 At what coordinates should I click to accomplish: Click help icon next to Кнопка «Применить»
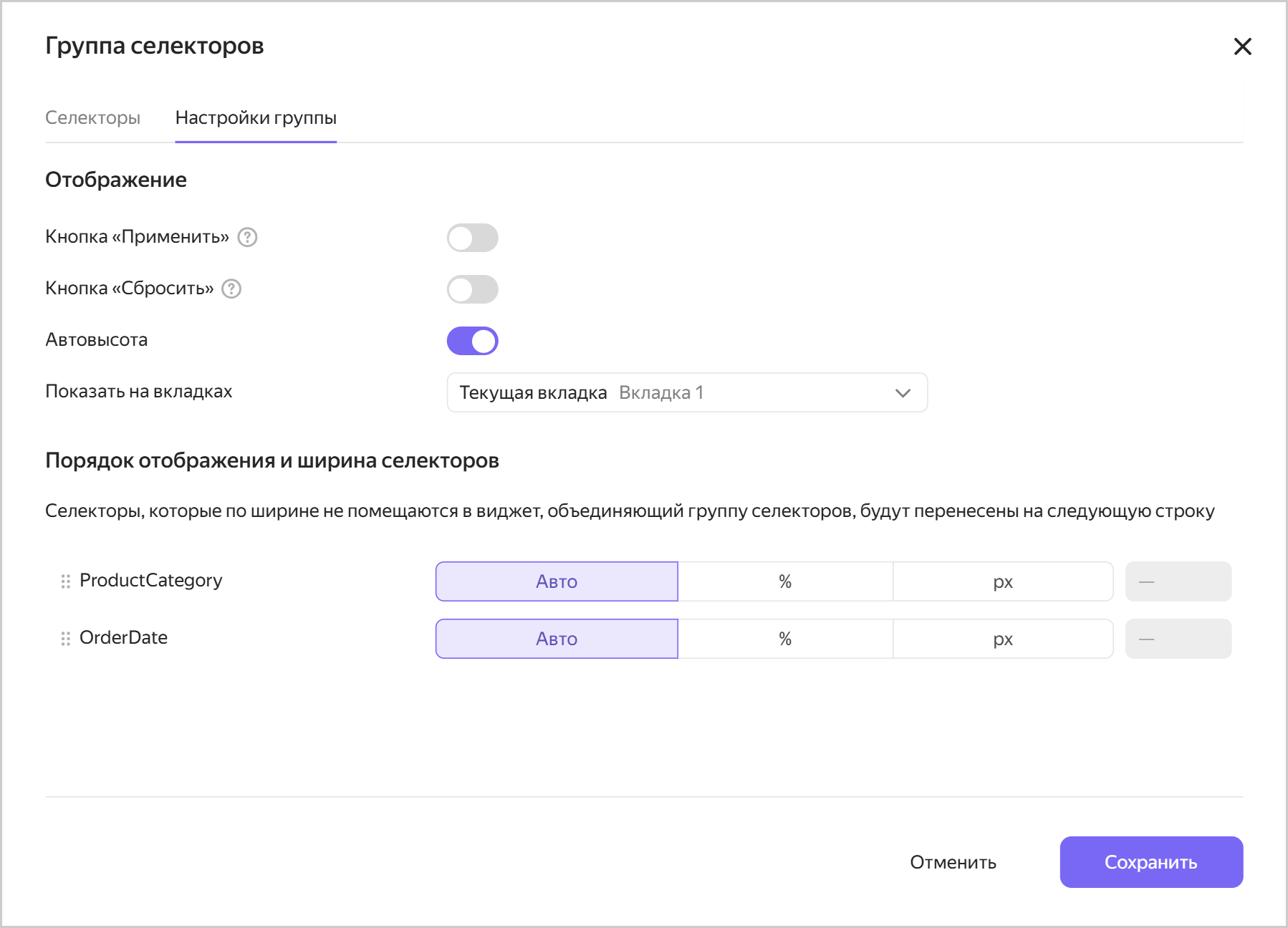click(x=247, y=237)
